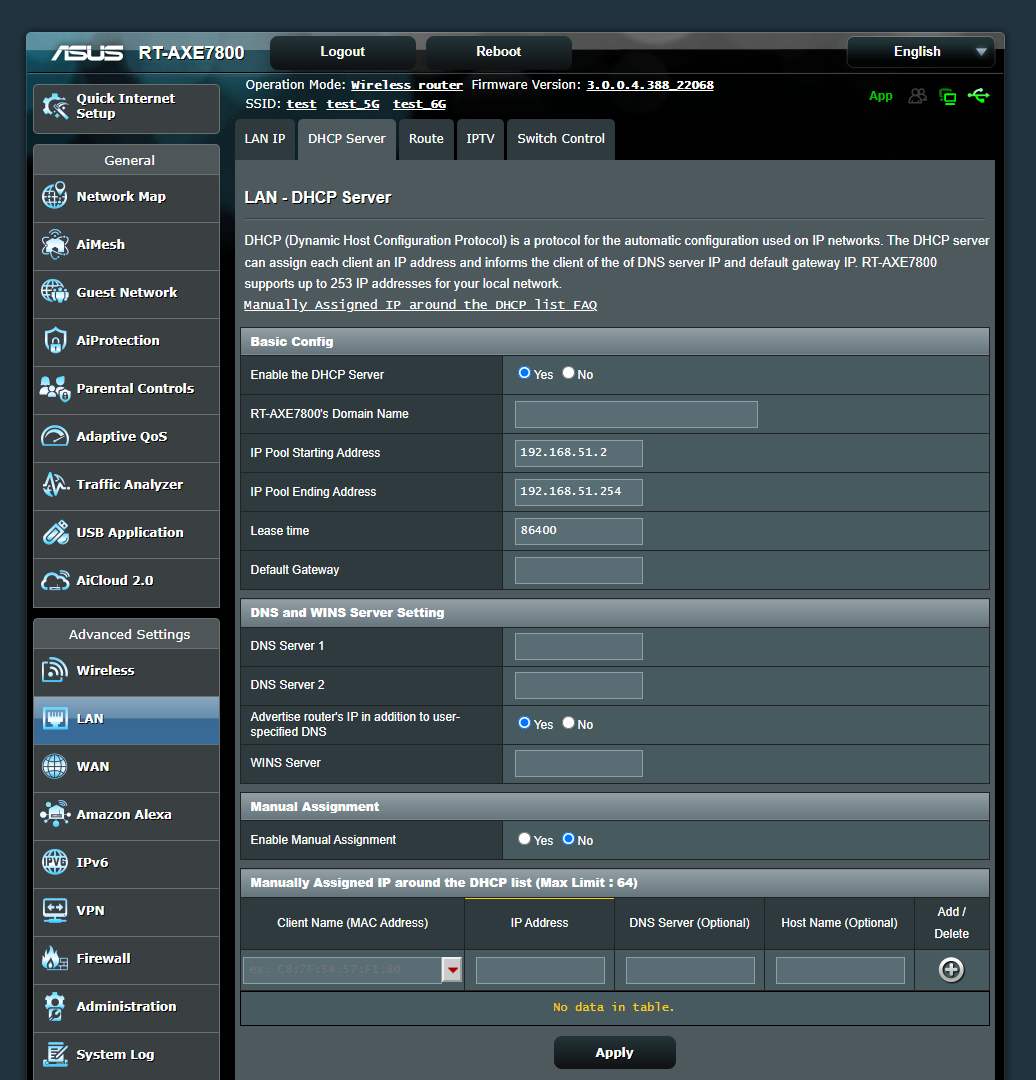Click the DNS Server 1 field
1036x1080 pixels.
click(x=579, y=647)
